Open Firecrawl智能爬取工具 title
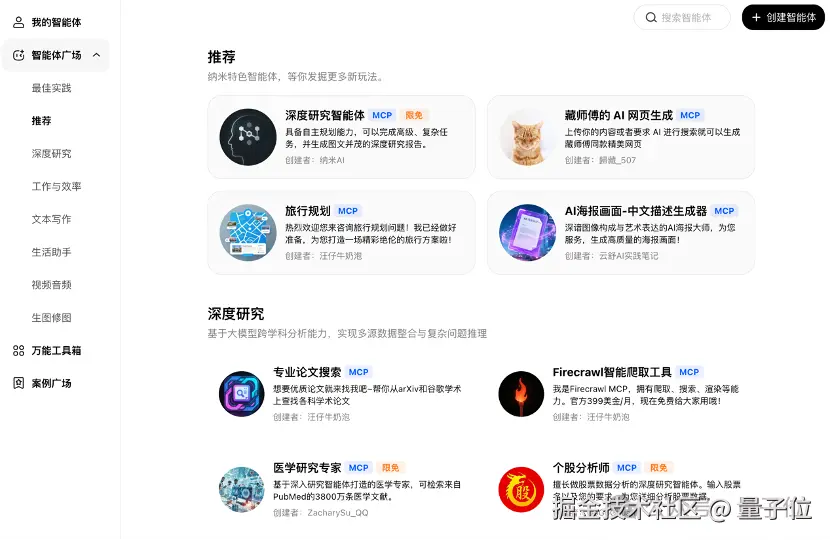This screenshot has height=540, width=830. coord(612,372)
